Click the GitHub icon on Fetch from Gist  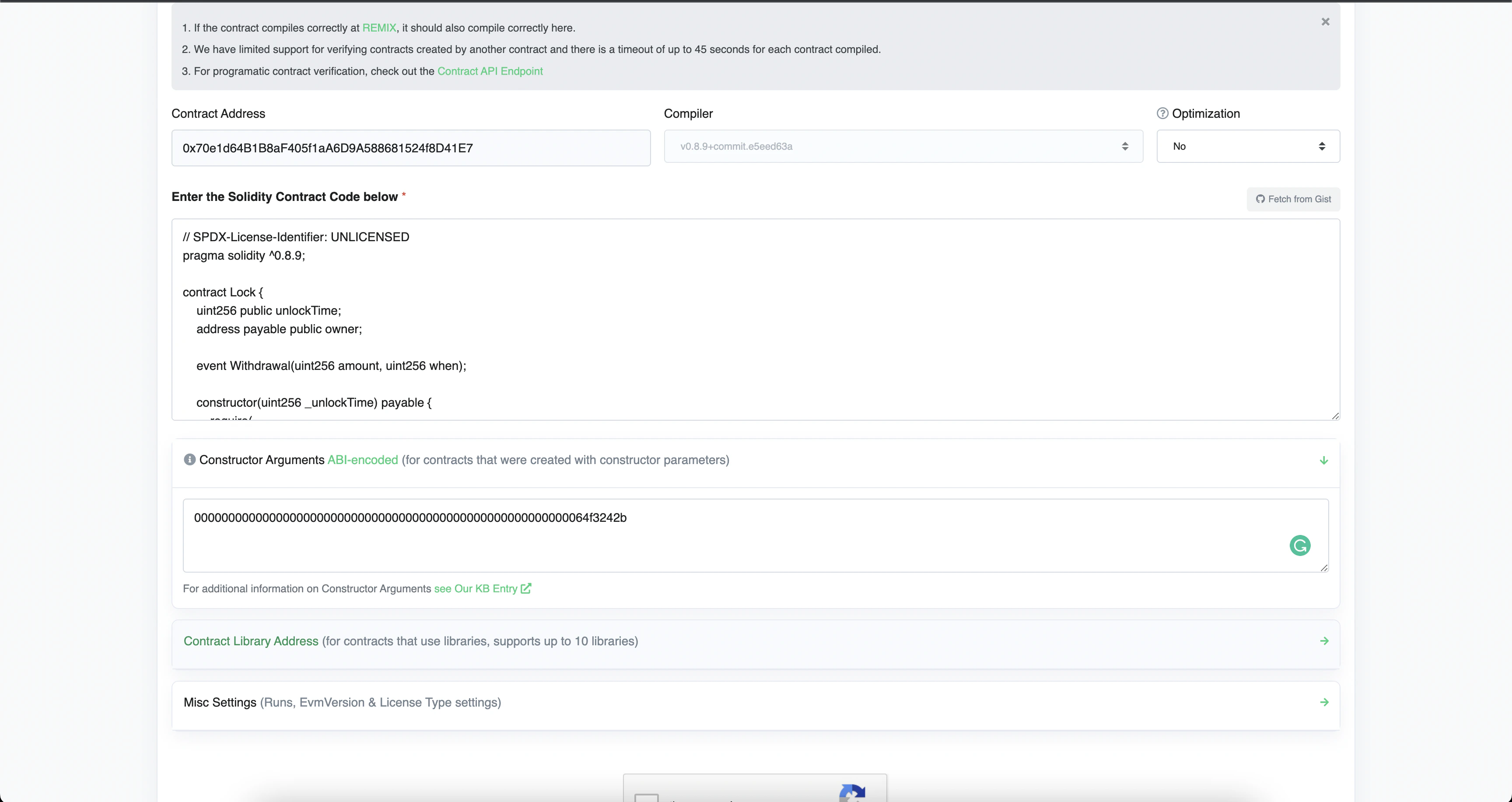tap(1261, 199)
